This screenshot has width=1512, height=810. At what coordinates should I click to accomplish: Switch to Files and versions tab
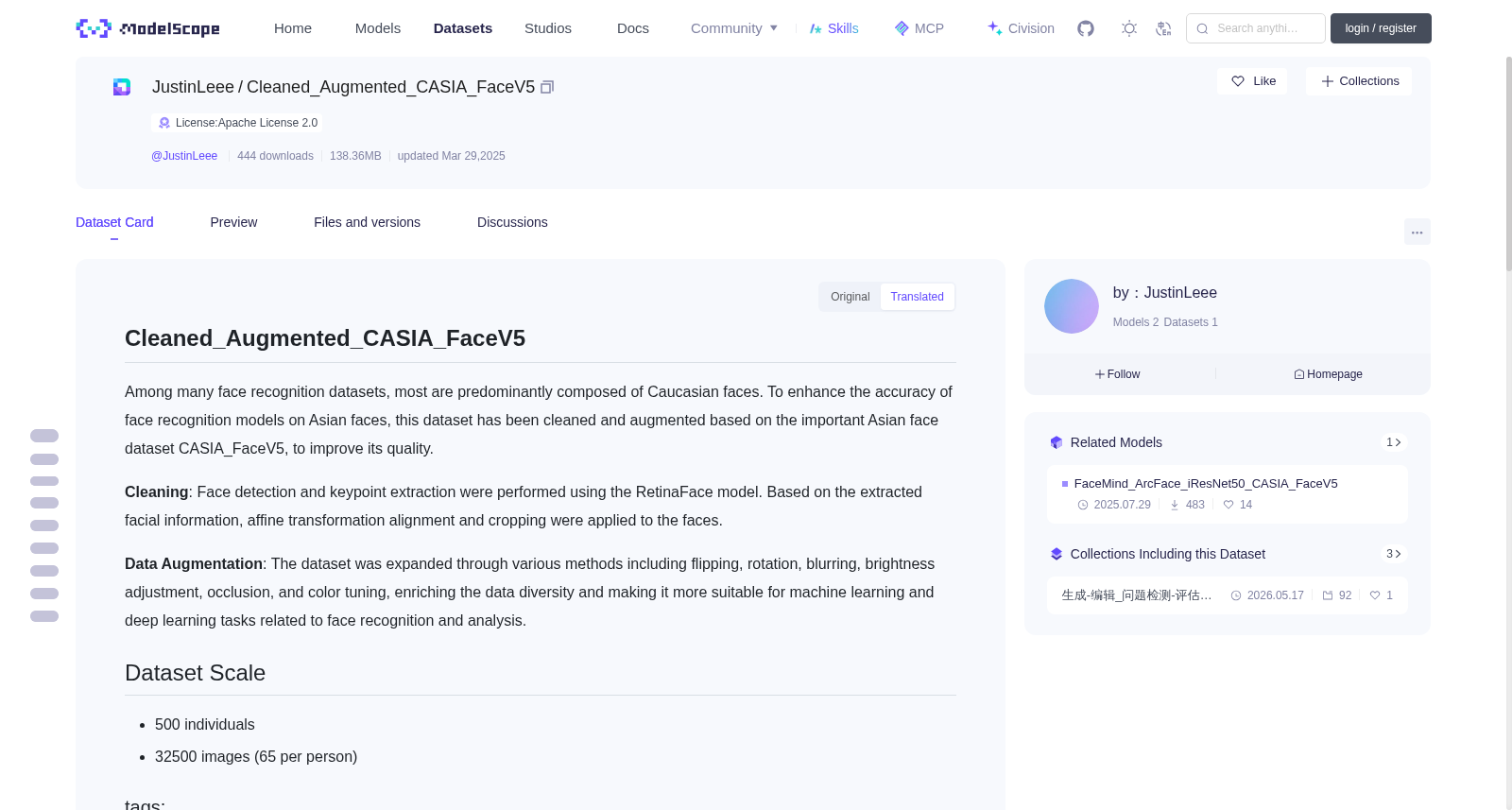click(367, 222)
